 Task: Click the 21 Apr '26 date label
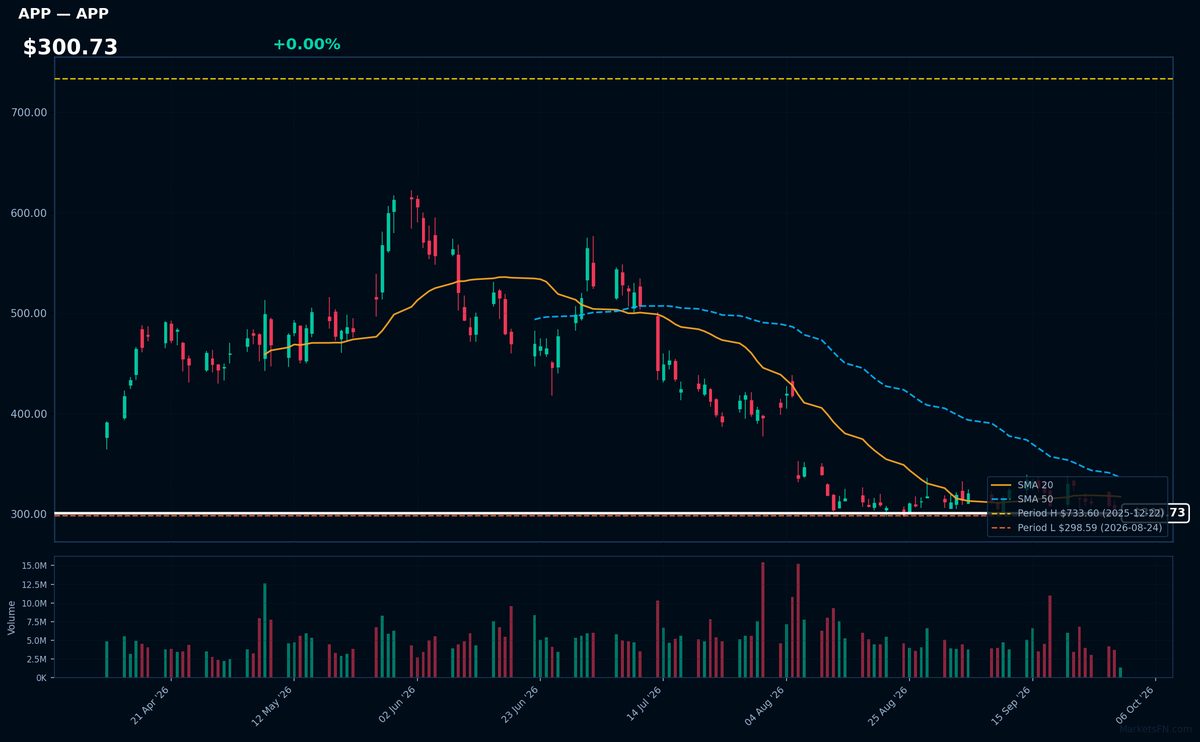[150, 704]
